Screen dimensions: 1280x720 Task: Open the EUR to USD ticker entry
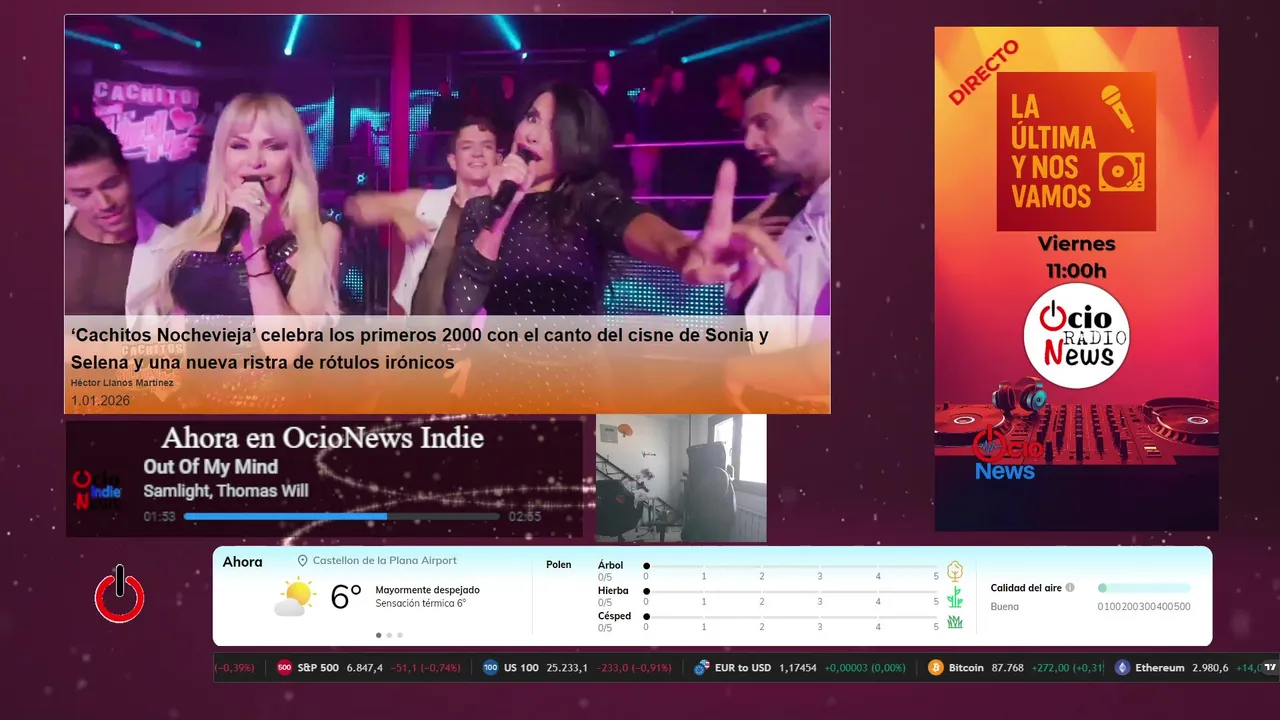(800, 667)
